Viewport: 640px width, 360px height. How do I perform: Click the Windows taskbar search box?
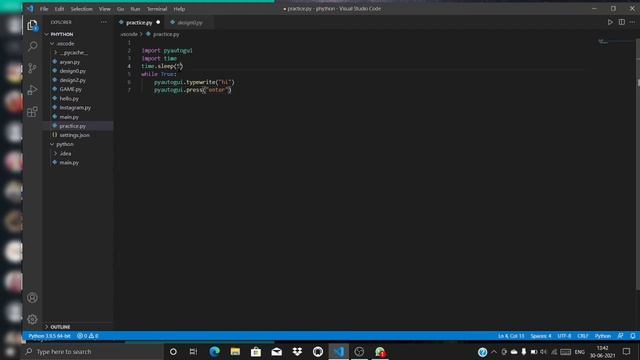coord(93,351)
